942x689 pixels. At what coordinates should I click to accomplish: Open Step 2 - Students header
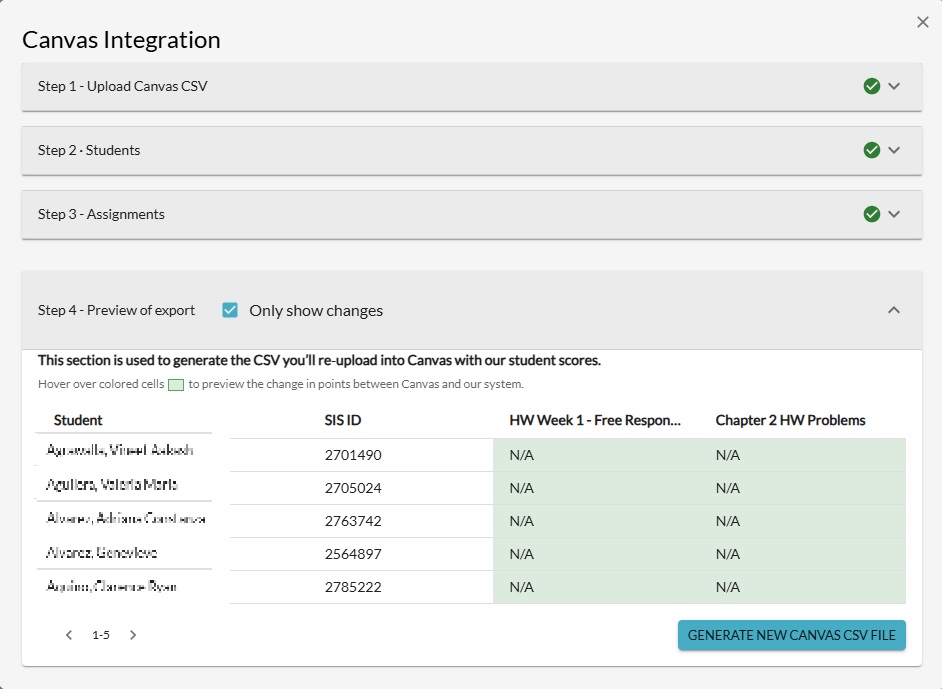[472, 150]
